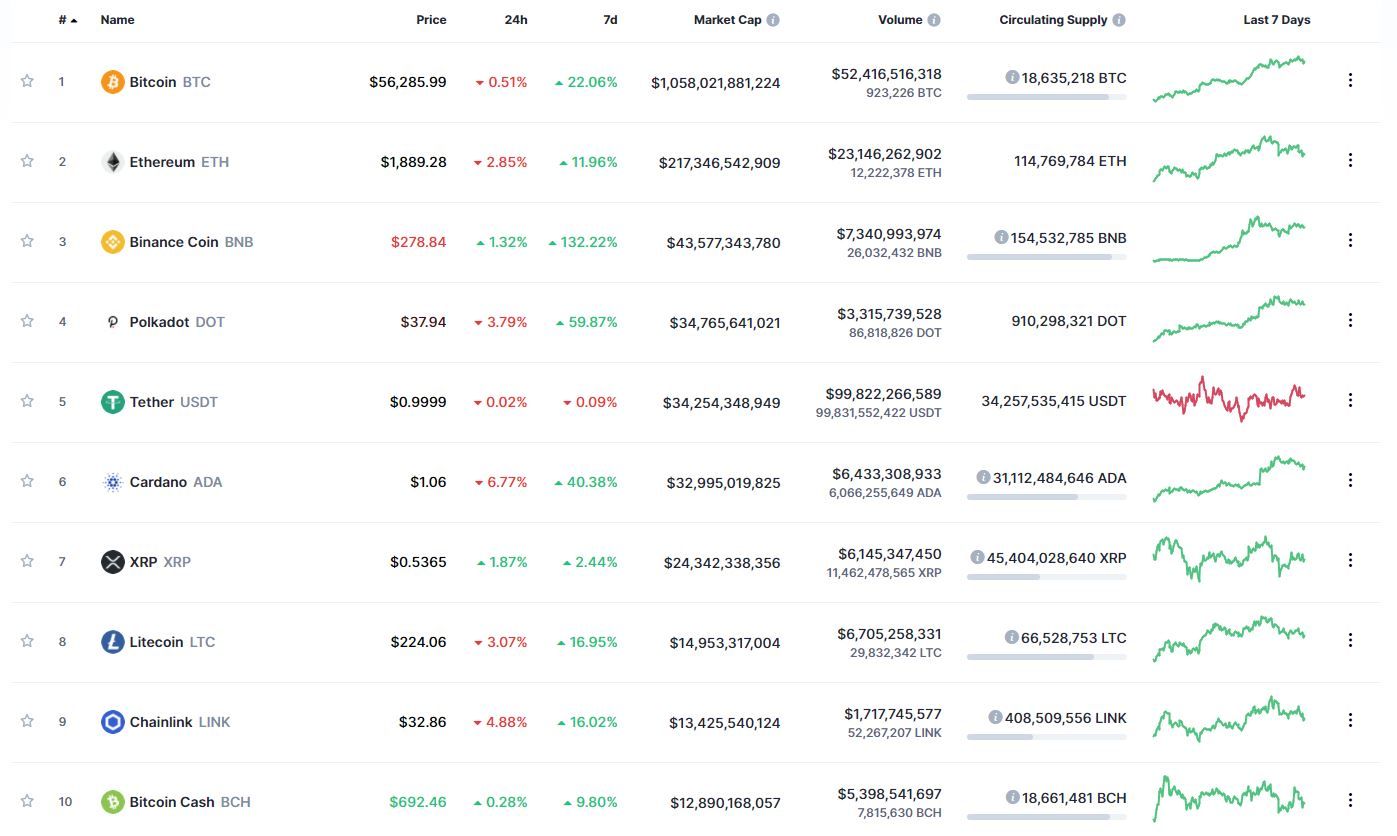Click Binance Coin's supply progress bar

click(1046, 257)
